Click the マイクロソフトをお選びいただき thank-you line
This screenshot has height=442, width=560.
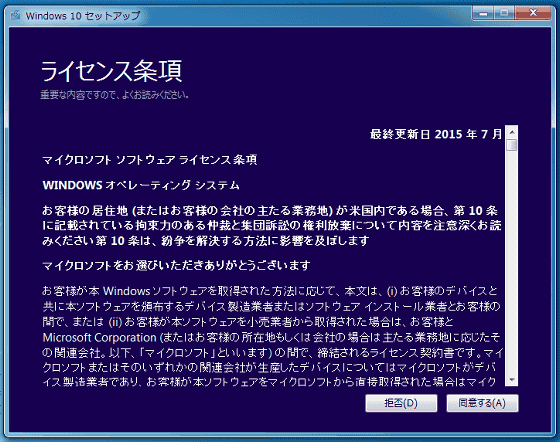point(176,266)
